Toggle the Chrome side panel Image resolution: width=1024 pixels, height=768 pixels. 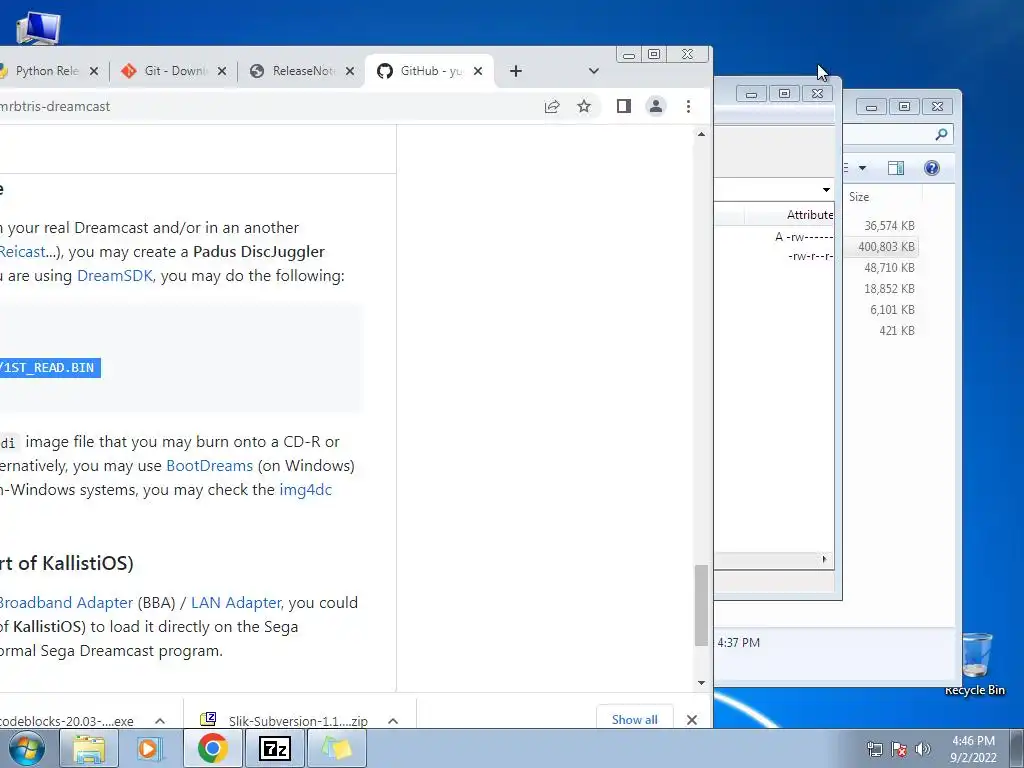pyautogui.click(x=624, y=106)
